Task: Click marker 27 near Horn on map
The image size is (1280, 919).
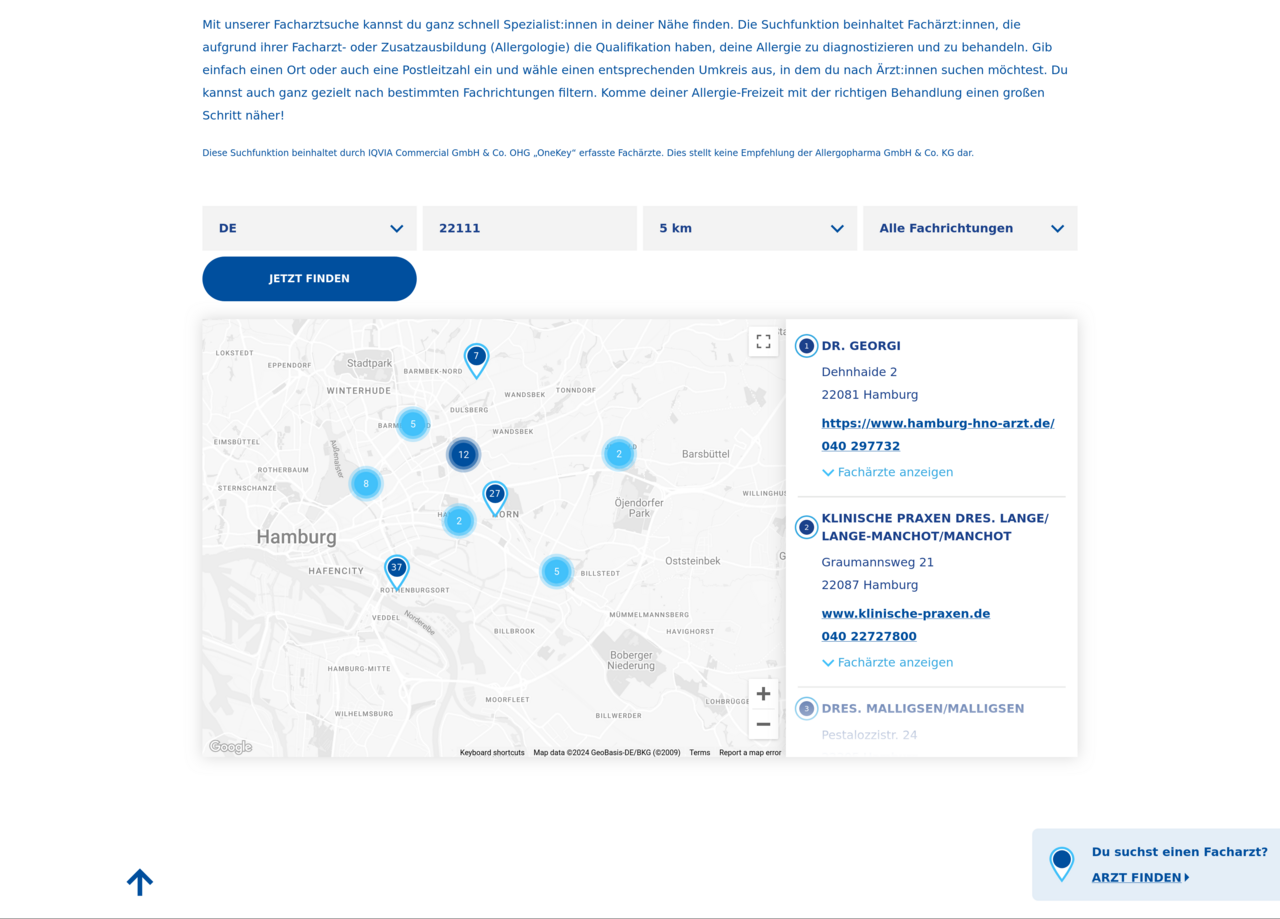Action: (x=495, y=493)
